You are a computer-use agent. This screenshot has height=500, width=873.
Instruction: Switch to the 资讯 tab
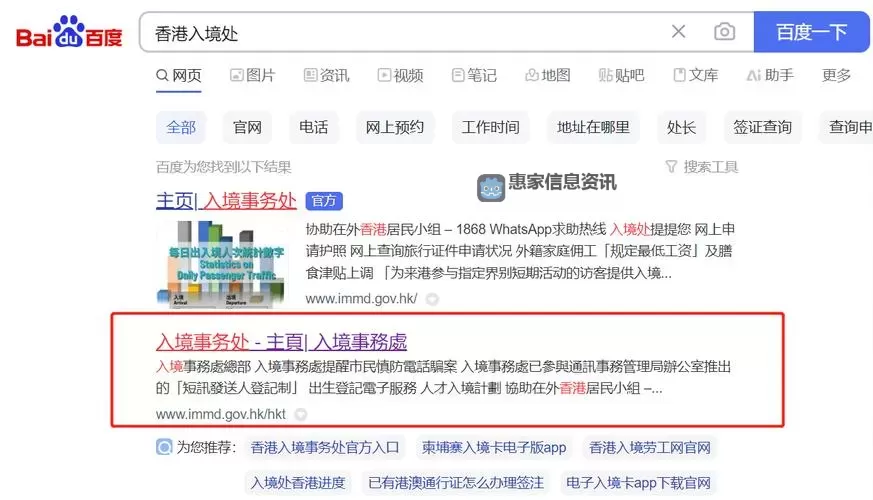pos(326,75)
